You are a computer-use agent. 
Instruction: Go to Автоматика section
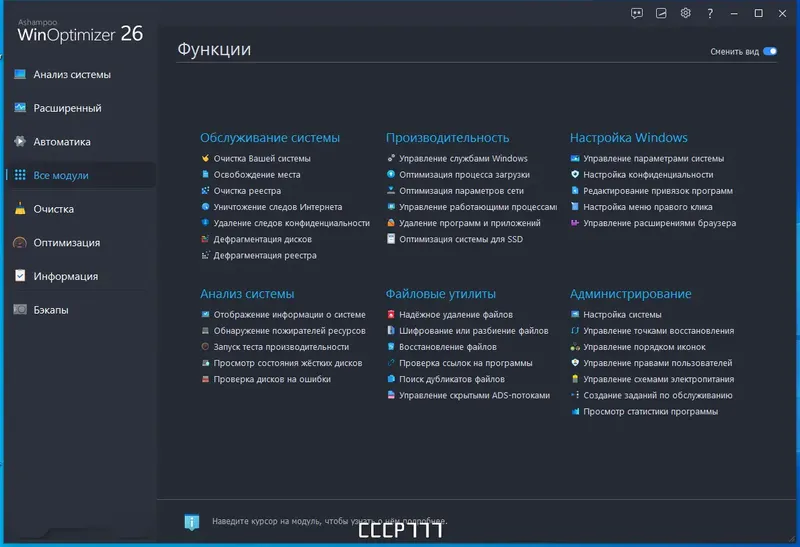62,142
